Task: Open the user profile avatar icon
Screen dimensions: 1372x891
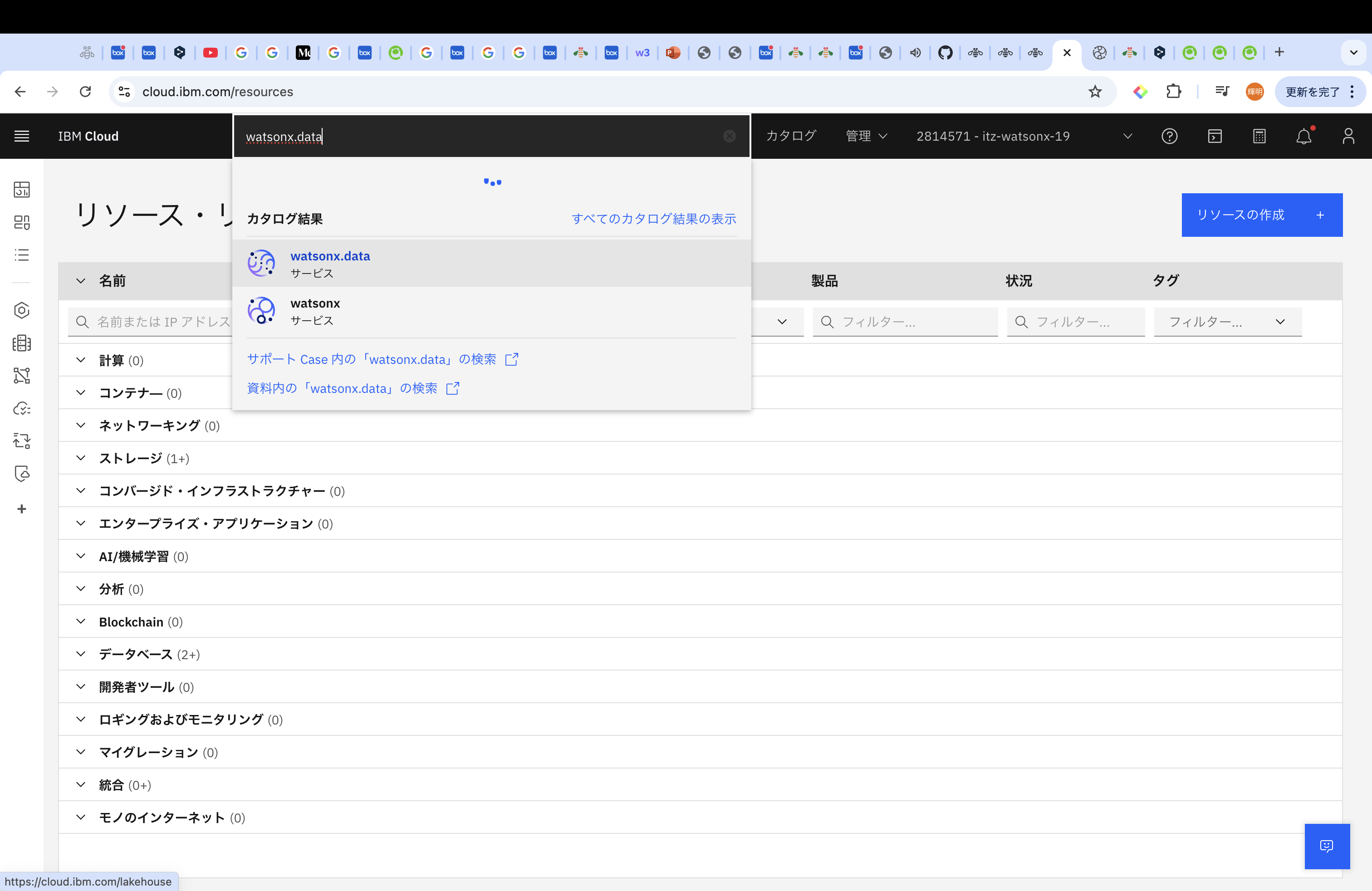Action: point(1348,136)
